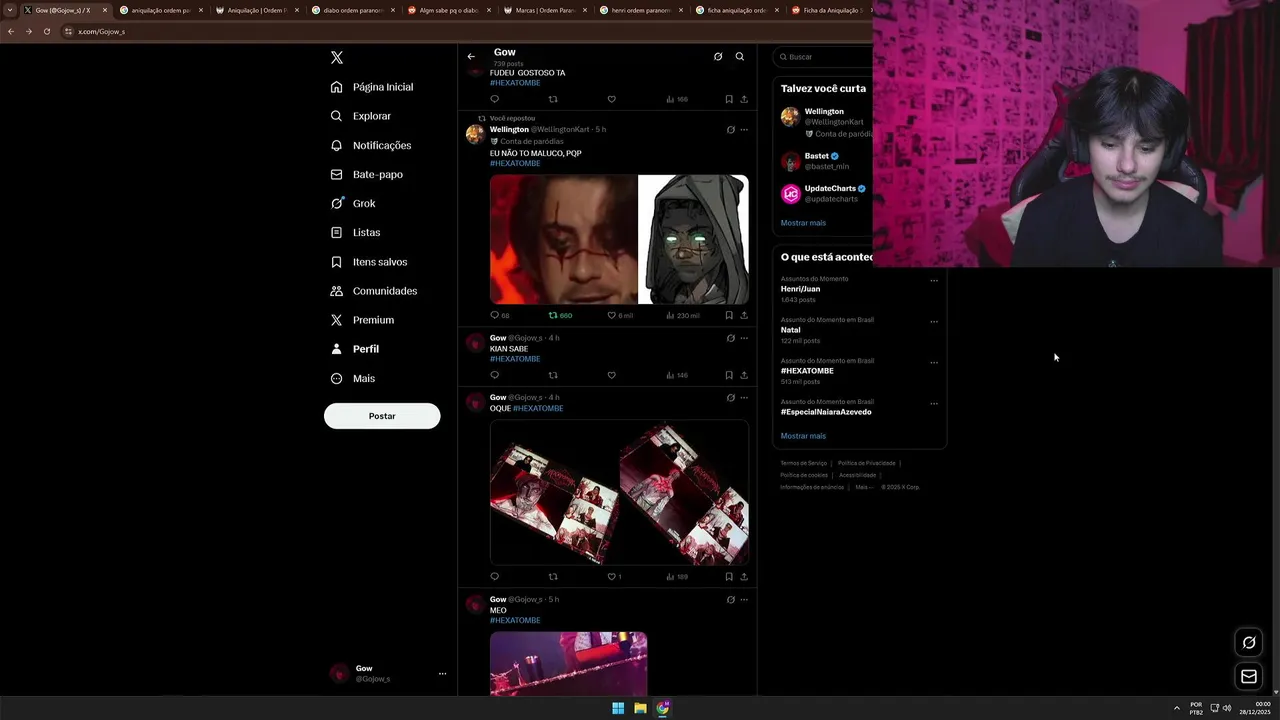Screen dimensions: 1280x720
Task: Click the Buscar search field
Action: [824, 57]
